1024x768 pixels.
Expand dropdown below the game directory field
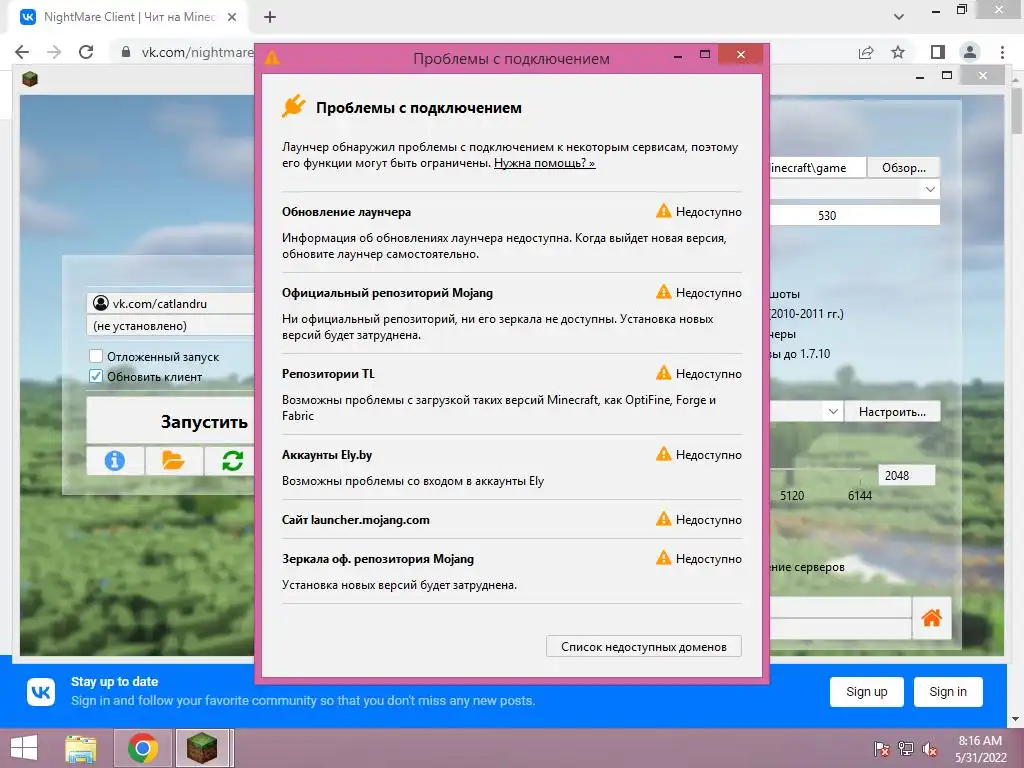[x=930, y=189]
